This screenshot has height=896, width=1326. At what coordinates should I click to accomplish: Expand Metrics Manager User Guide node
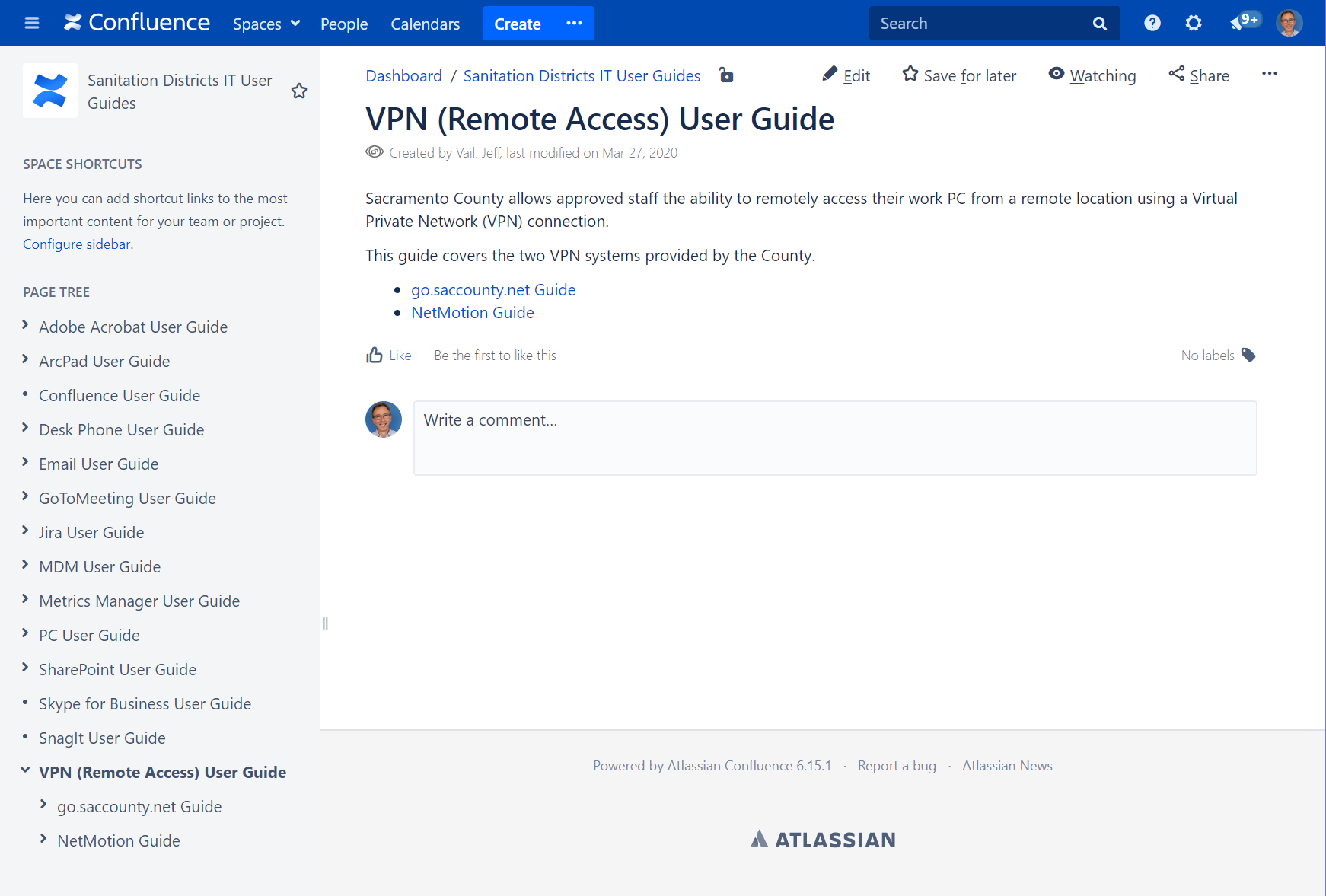click(25, 599)
